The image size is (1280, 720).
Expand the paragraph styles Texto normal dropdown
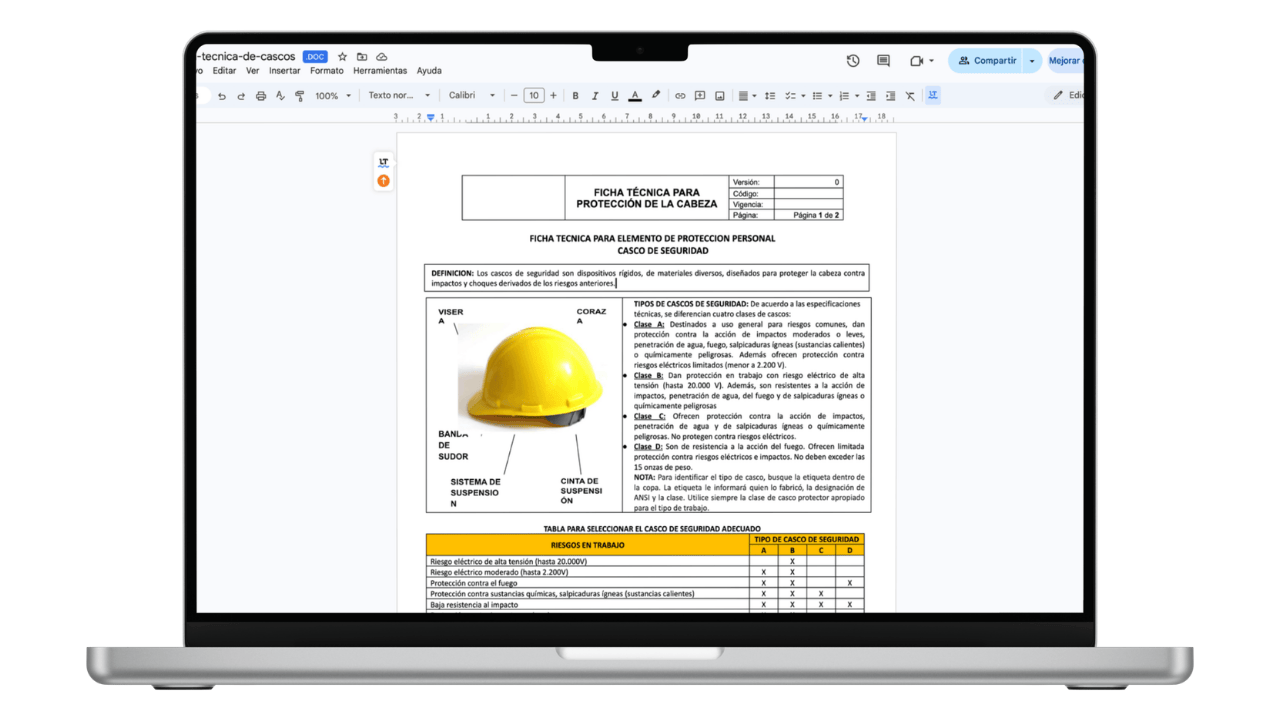pyautogui.click(x=398, y=95)
